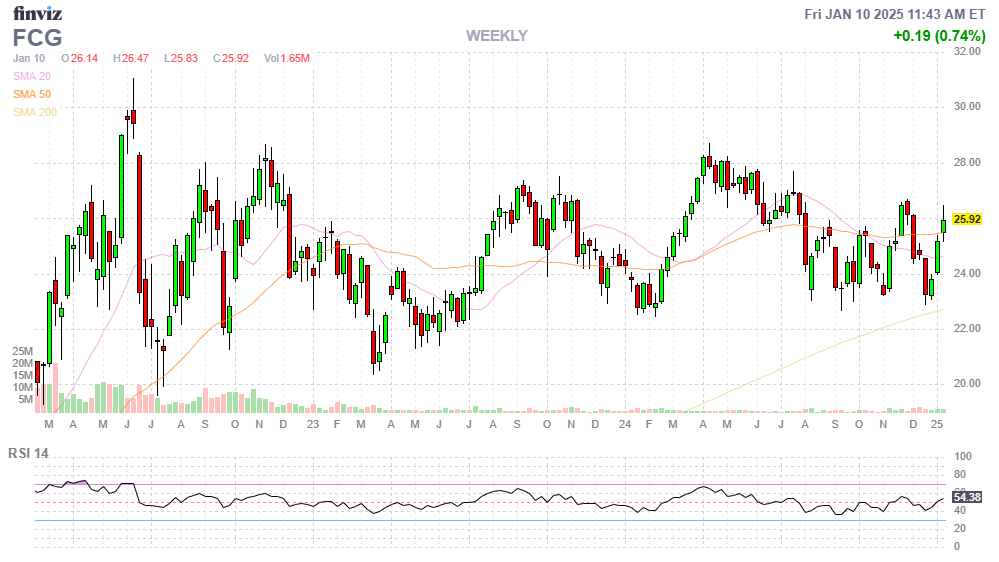Click the RSI 80 level label
This screenshot has height=562, width=999.
[x=958, y=474]
